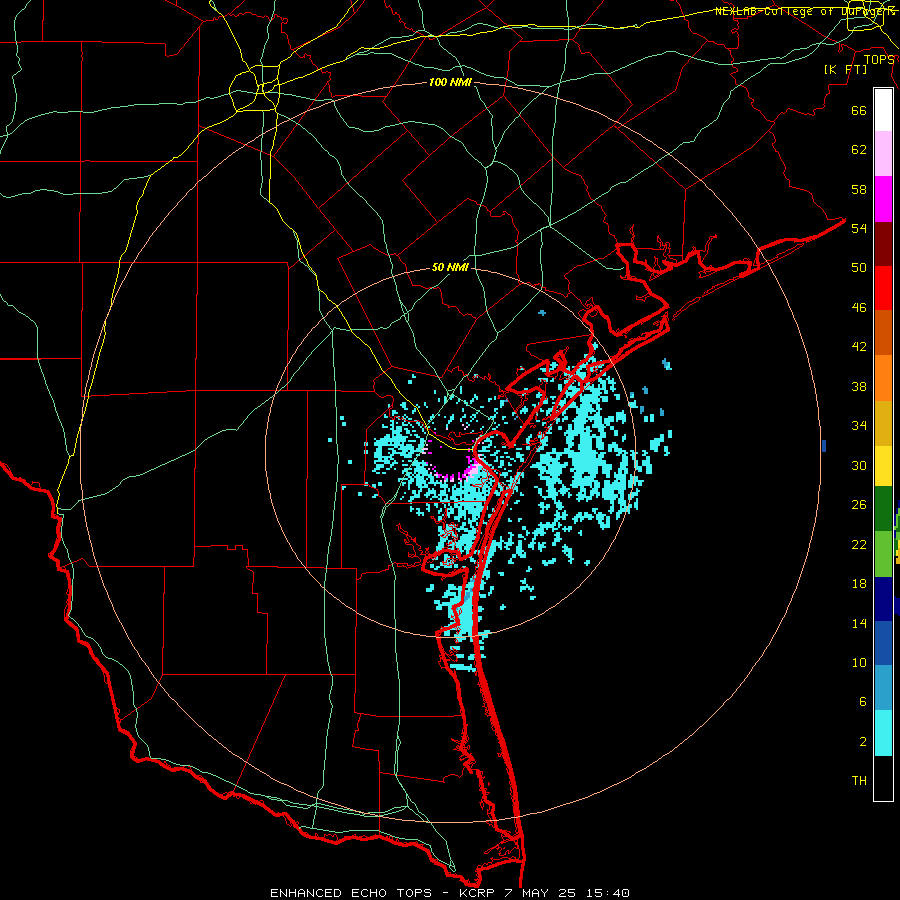Viewport: 900px width, 900px height.
Task: Click the cyan 6 K FT legend swatch
Action: click(x=883, y=733)
